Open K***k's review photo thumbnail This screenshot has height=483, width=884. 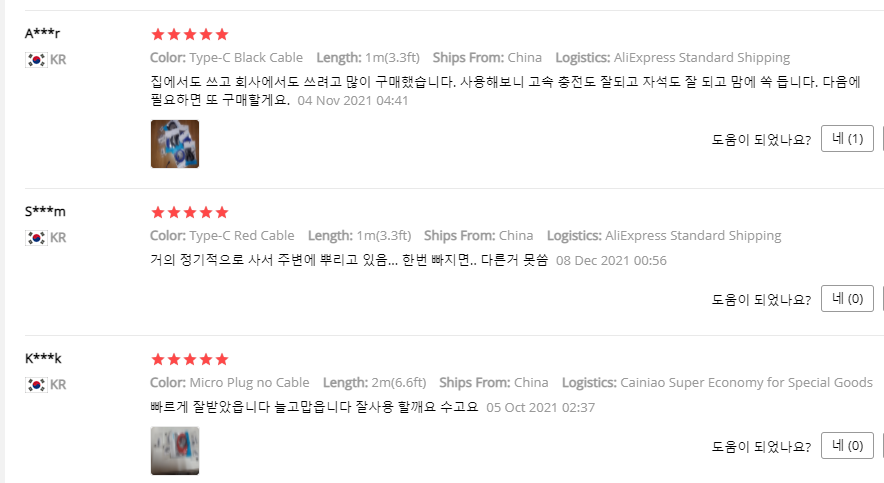[x=175, y=451]
